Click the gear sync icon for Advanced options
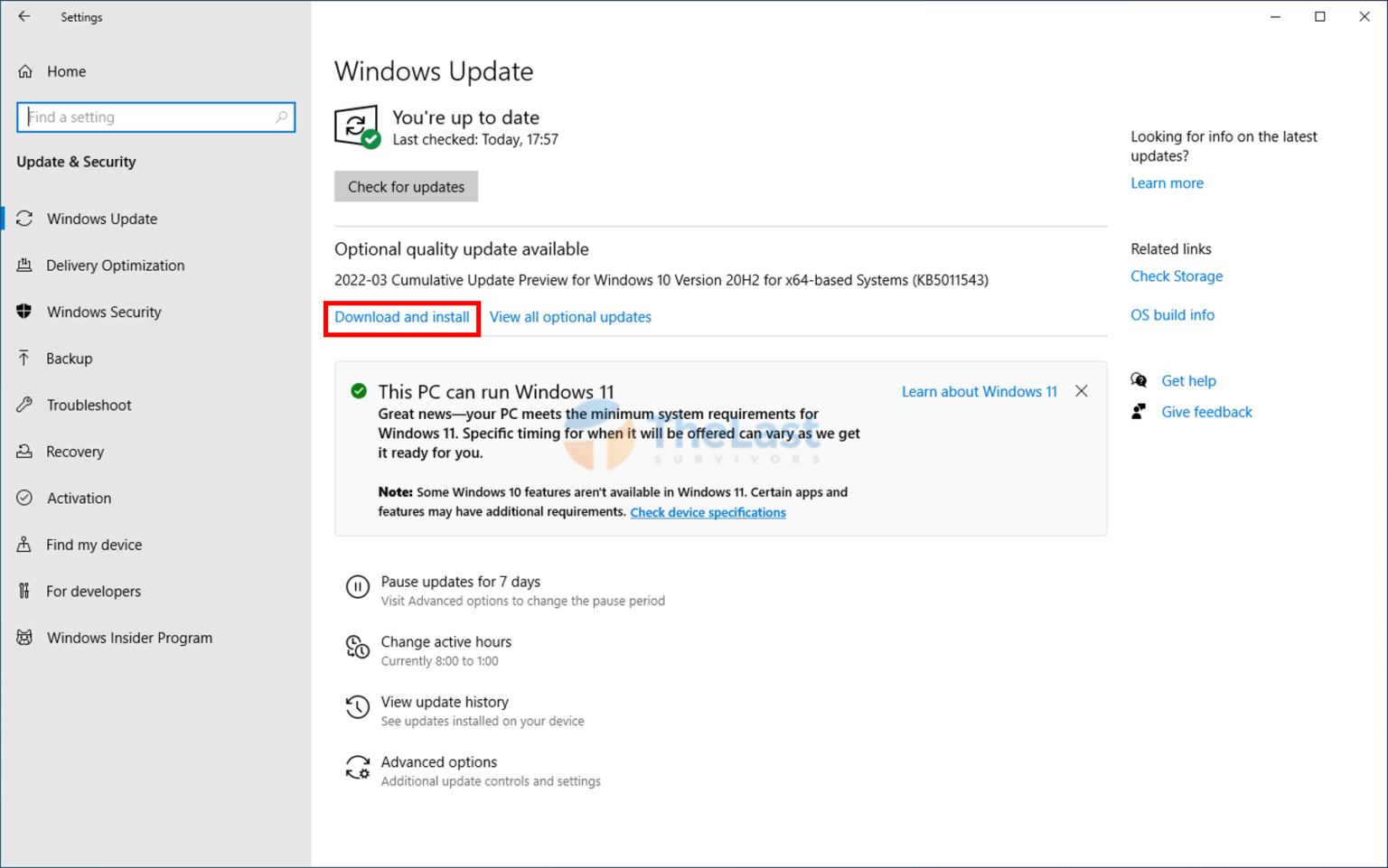Image resolution: width=1388 pixels, height=868 pixels. [x=358, y=768]
